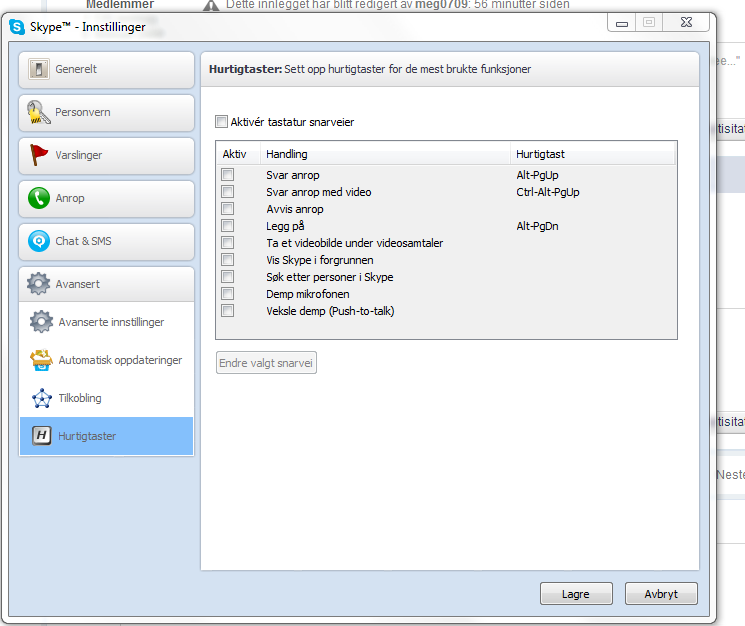Viewport: 745px width, 626px height.
Task: Check the Demp mikrofonen checkbox
Action: [x=228, y=294]
